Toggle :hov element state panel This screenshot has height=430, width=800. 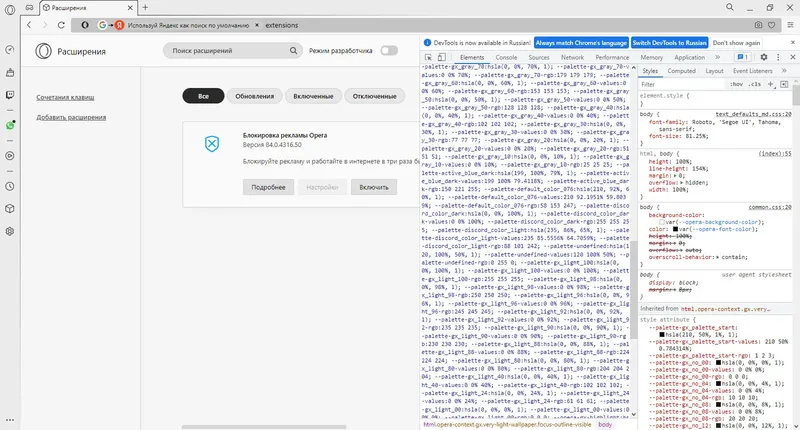[x=736, y=84]
